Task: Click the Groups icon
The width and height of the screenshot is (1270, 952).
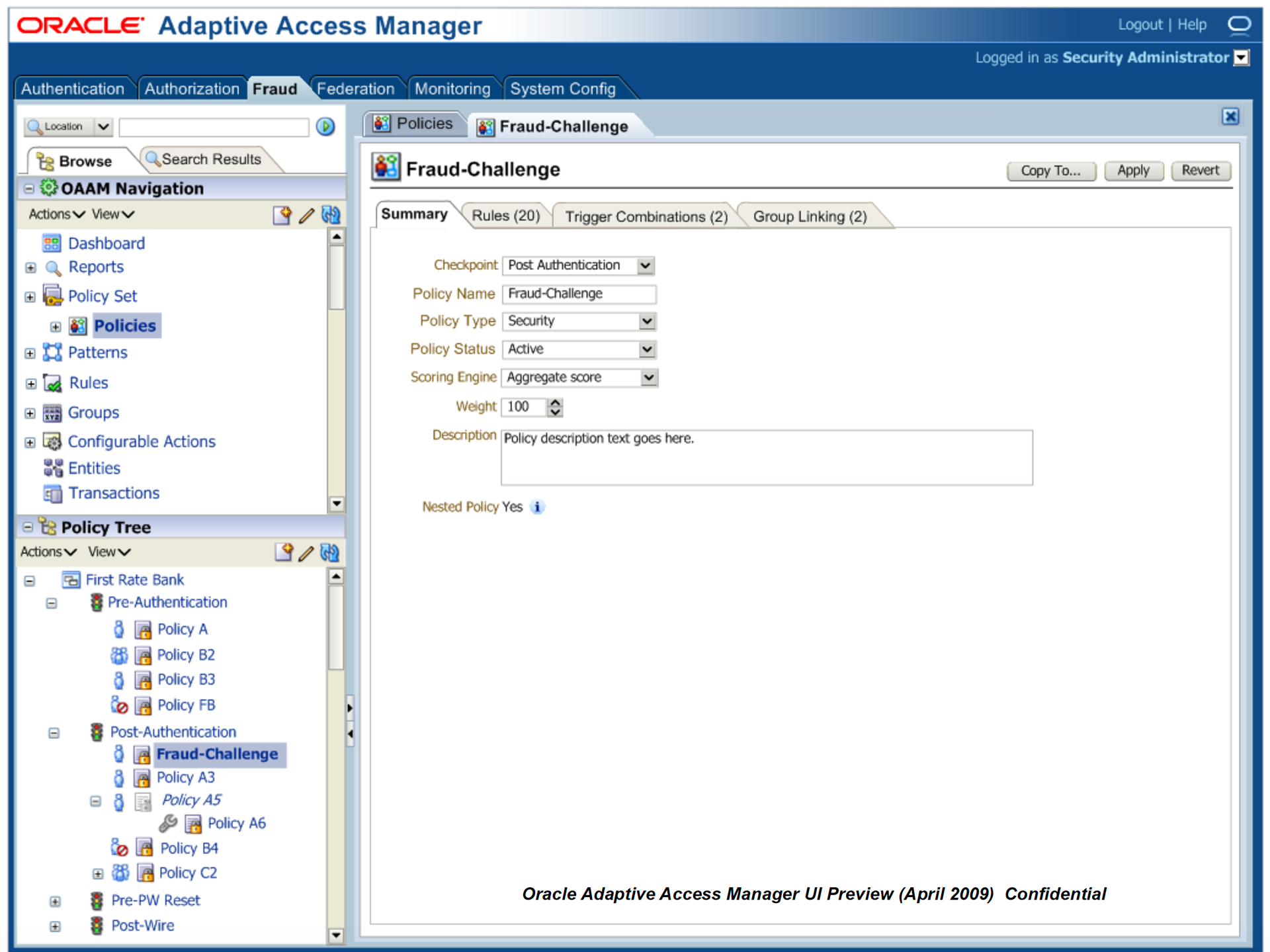Action: click(52, 413)
